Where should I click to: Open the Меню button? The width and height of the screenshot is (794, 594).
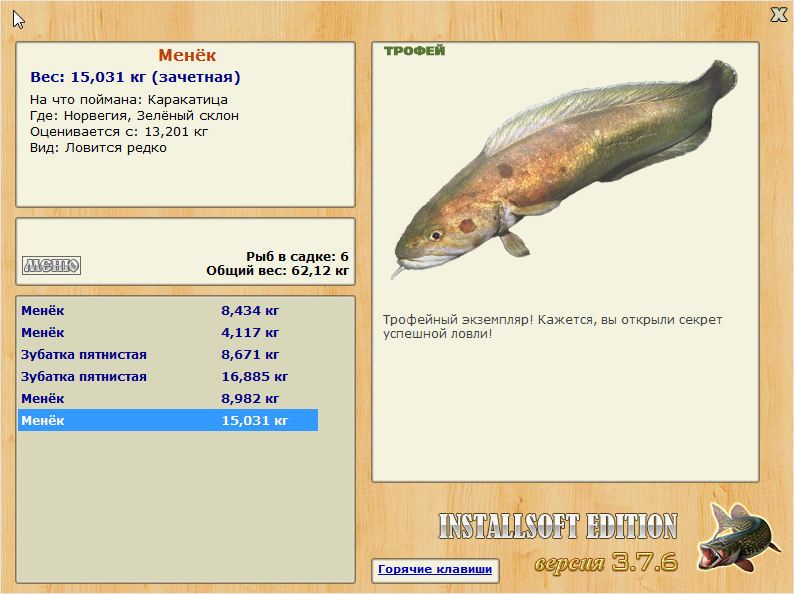[x=51, y=265]
